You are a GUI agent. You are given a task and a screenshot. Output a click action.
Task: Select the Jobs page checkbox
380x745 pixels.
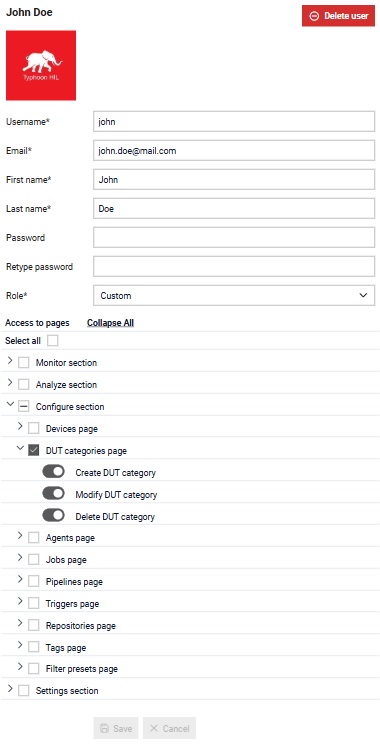click(33, 560)
